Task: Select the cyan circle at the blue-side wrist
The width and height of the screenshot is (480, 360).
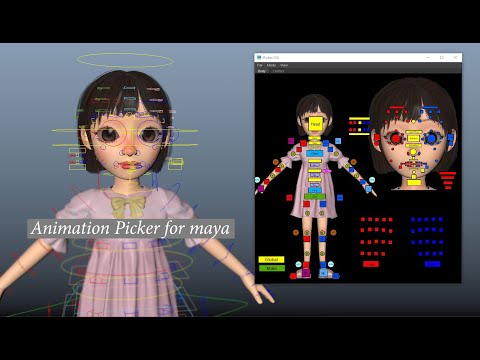Action: [x=372, y=180]
